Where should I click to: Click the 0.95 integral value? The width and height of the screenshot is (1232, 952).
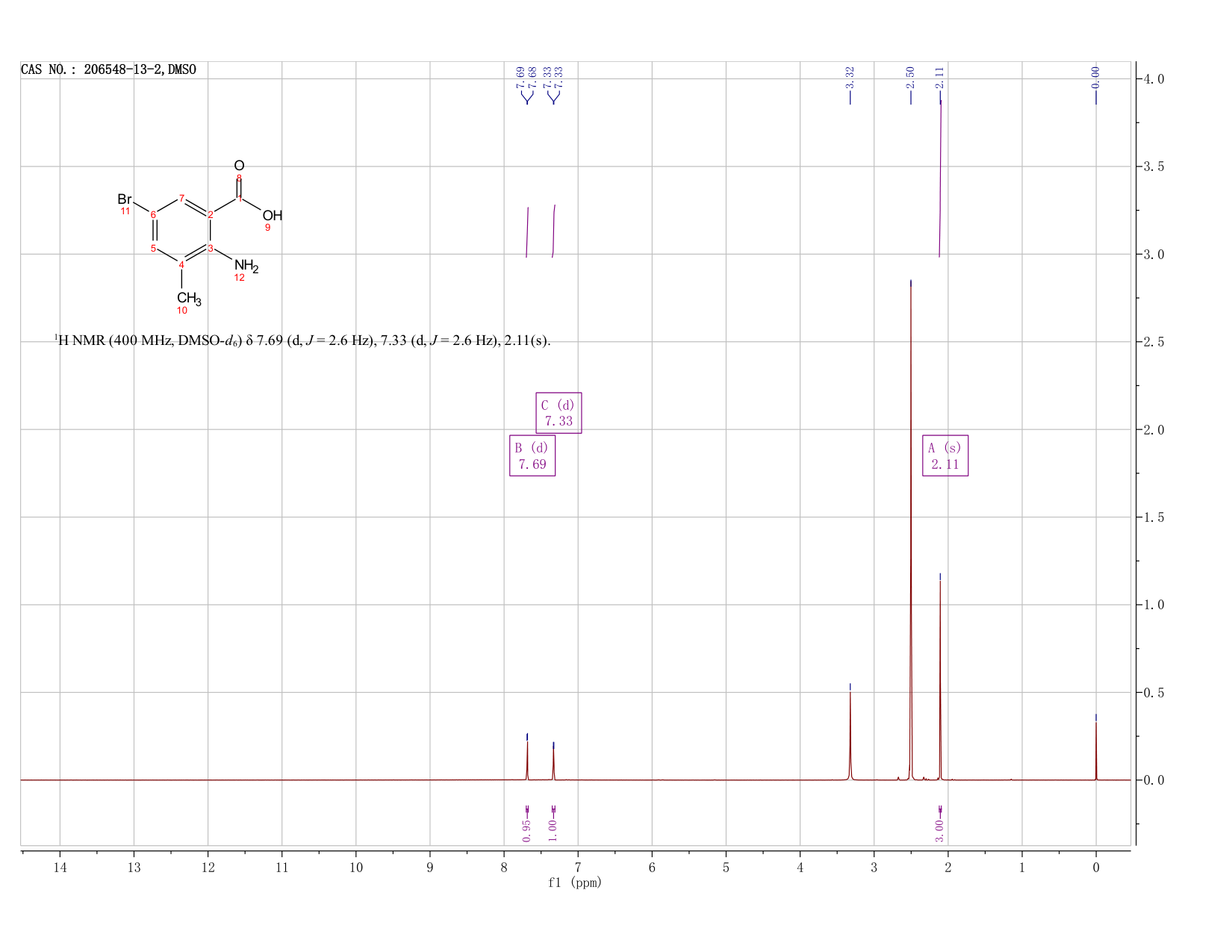tap(526, 830)
